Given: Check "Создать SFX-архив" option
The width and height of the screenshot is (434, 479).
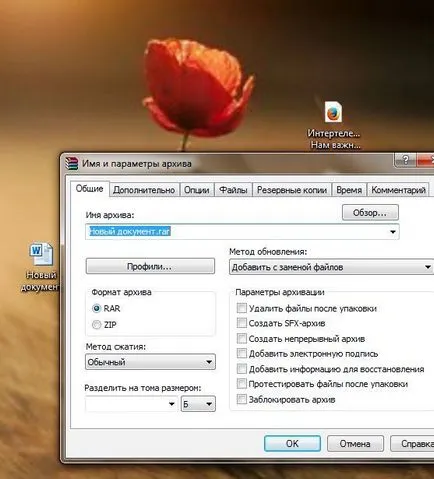Looking at the screenshot, I should point(242,323).
